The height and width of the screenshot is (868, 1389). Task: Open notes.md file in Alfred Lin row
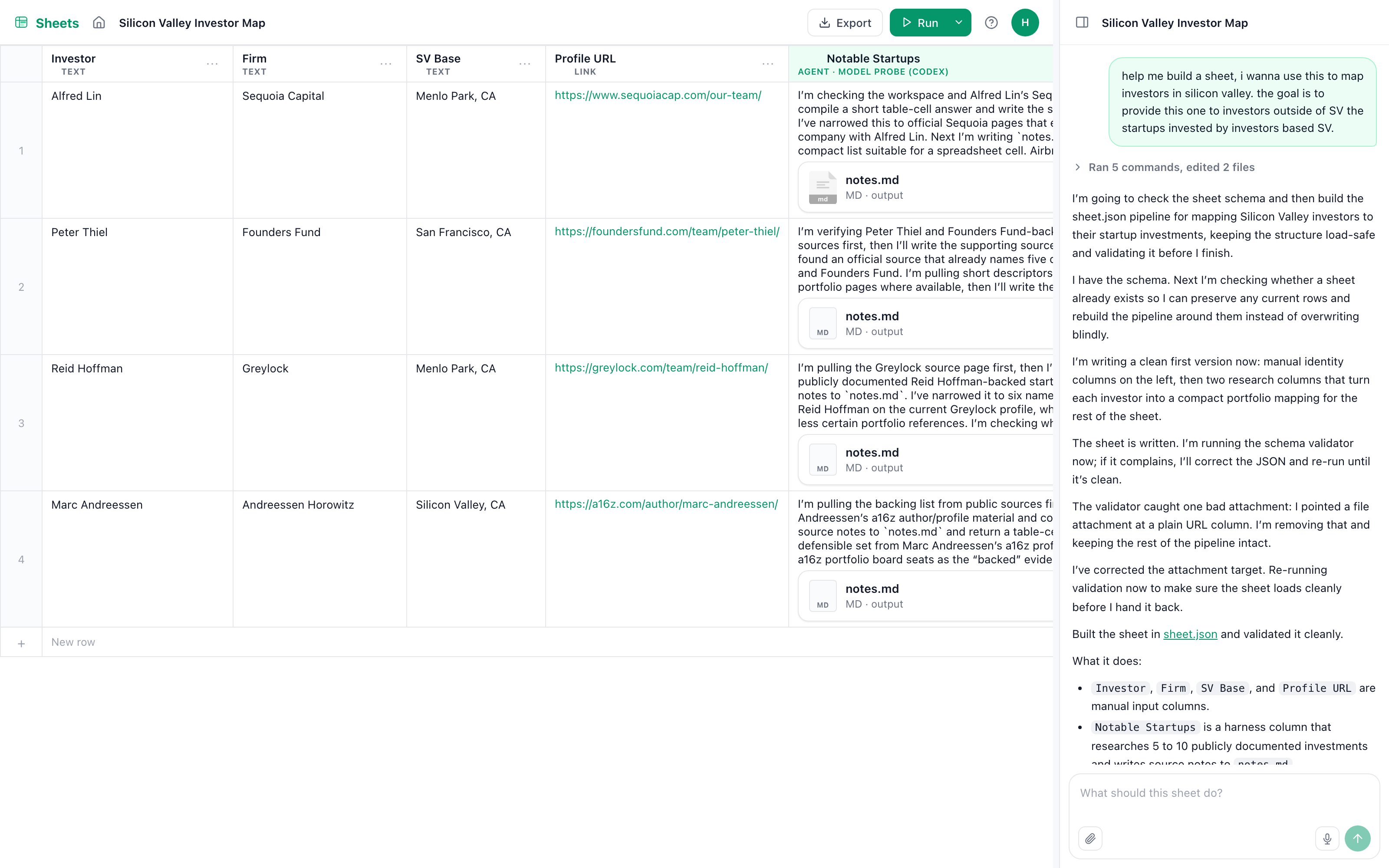click(x=925, y=187)
